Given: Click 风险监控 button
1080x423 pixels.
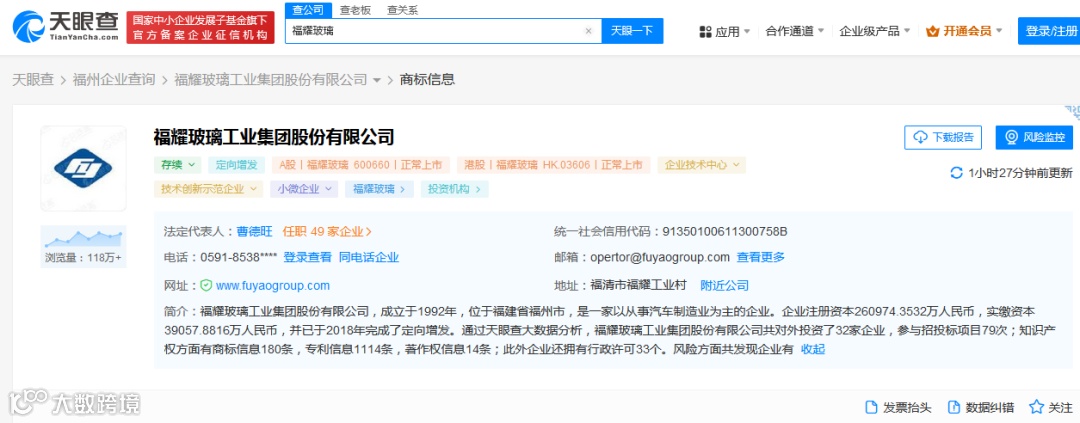Looking at the screenshot, I should 1035,137.
